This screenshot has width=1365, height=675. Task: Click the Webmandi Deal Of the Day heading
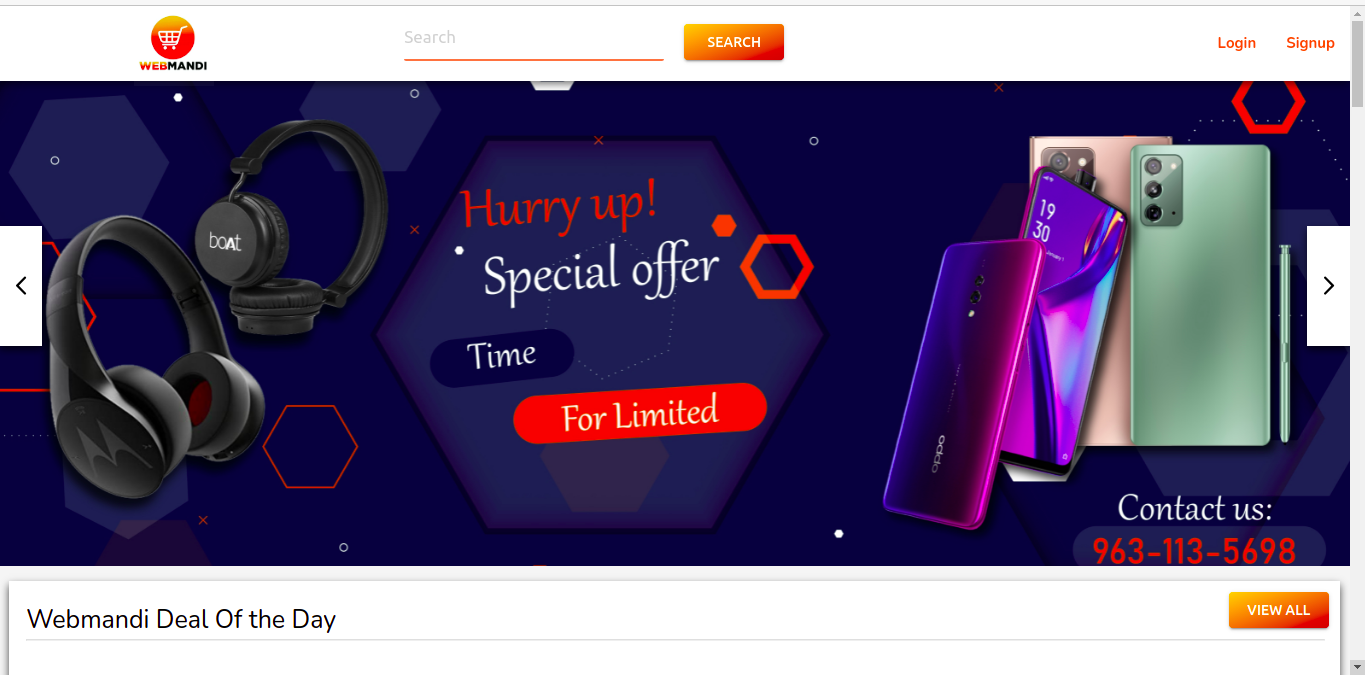[181, 619]
